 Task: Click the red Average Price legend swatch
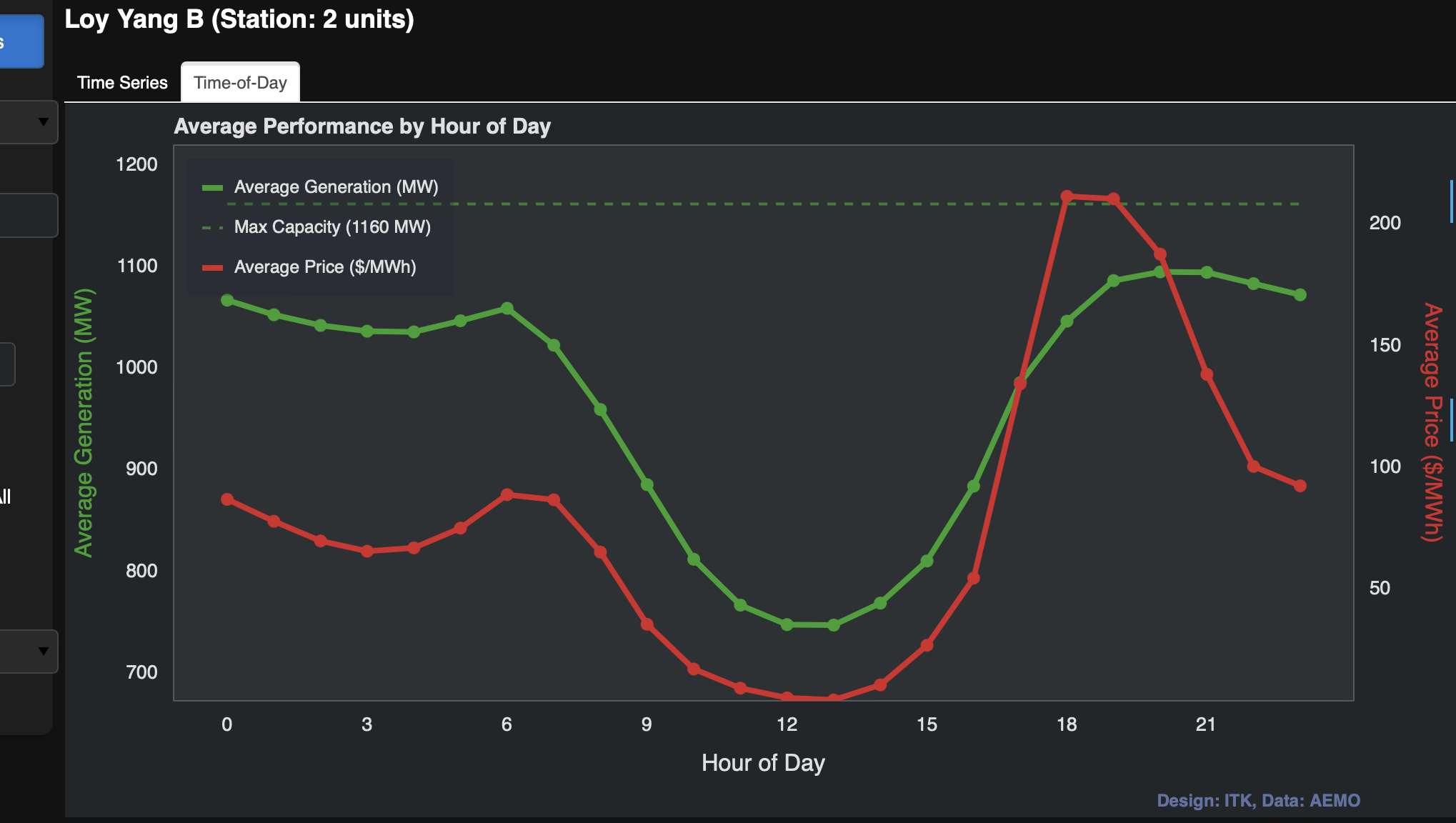213,268
